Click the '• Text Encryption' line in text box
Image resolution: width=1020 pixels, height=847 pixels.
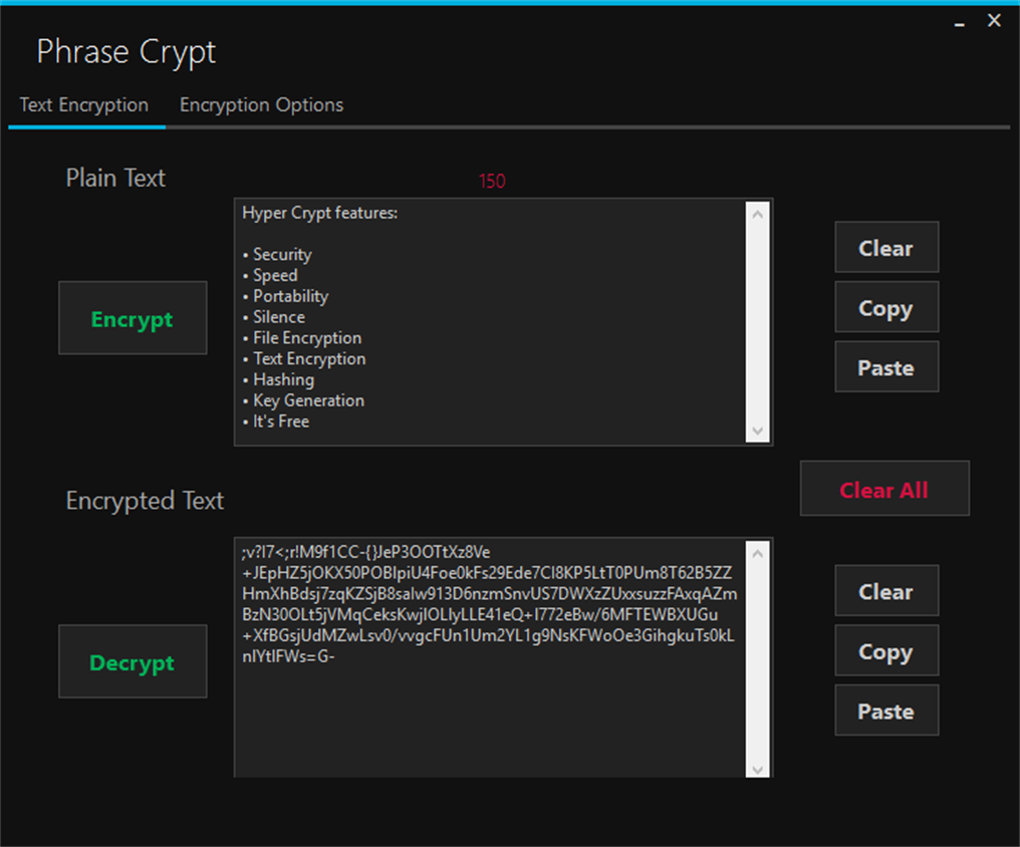point(304,358)
